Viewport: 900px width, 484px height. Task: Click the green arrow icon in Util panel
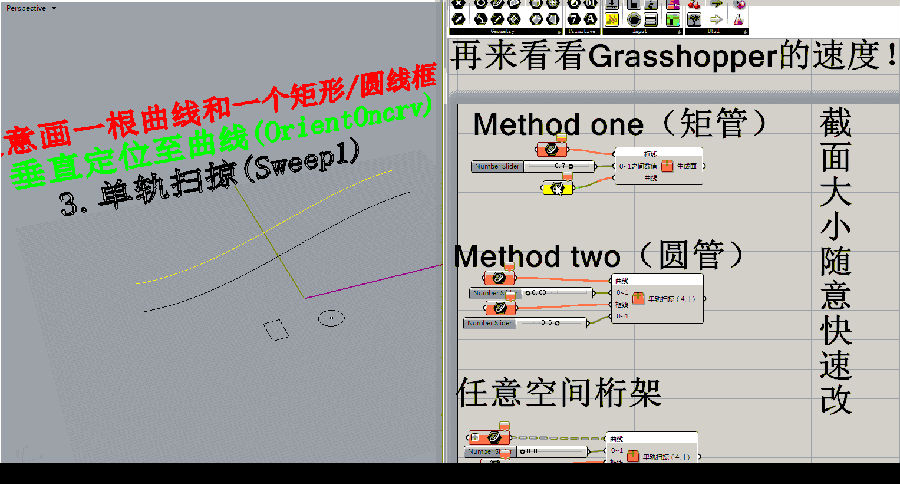716,3
